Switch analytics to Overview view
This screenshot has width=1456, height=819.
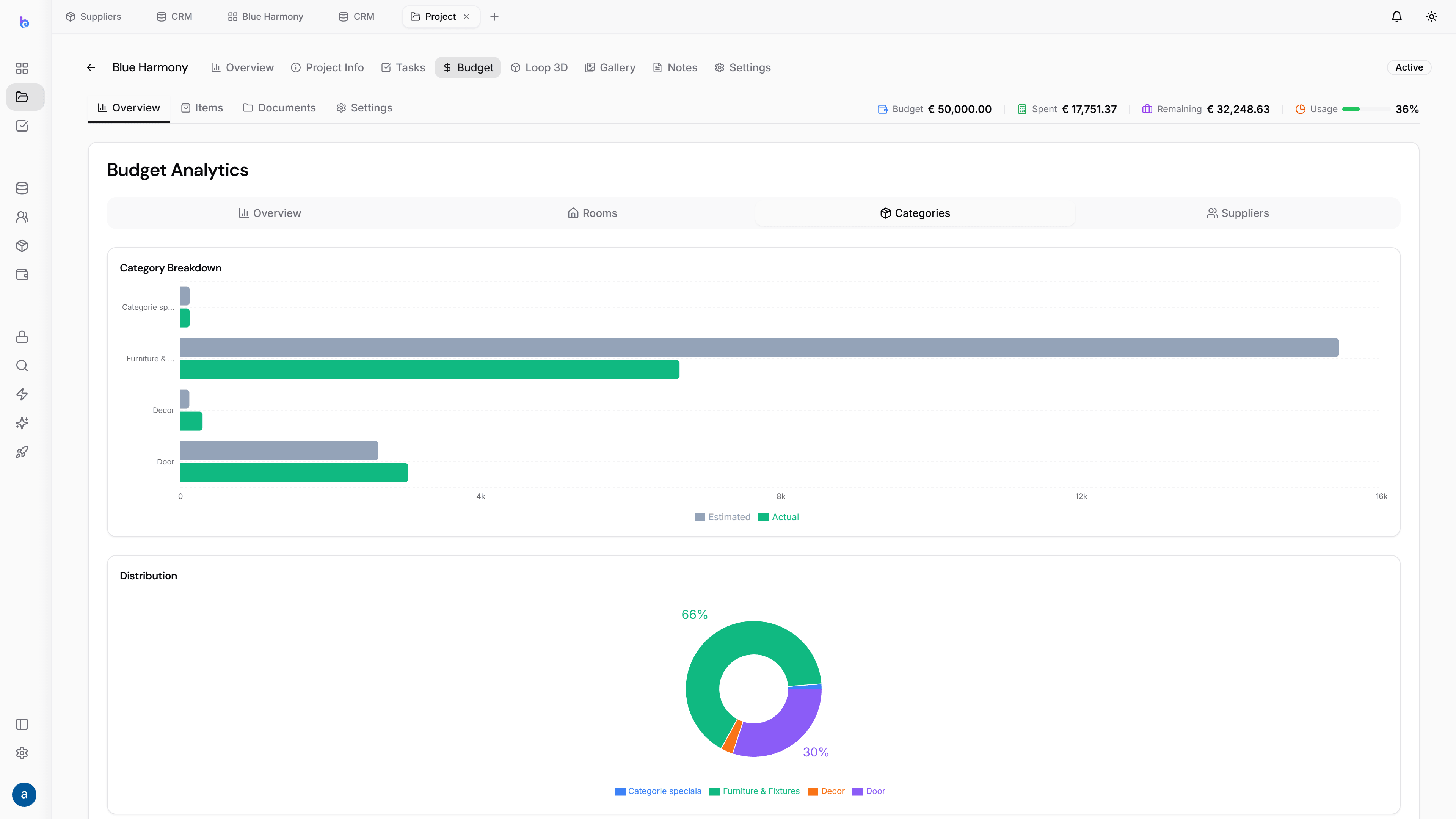pos(270,213)
